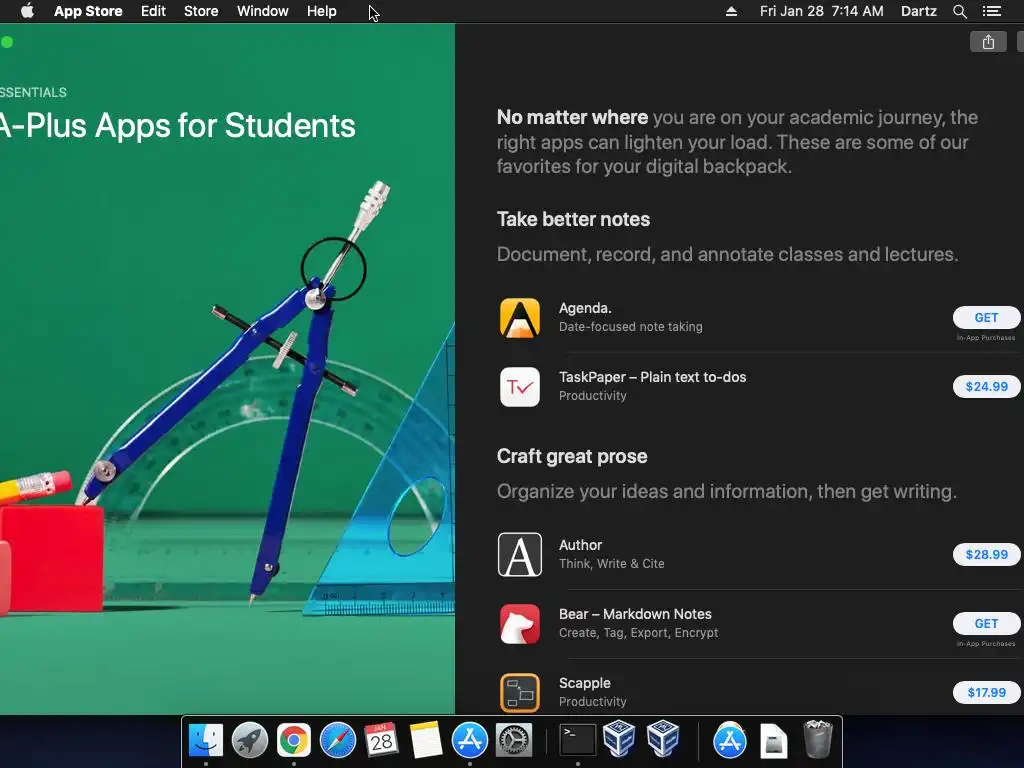
Task: Open Notification Center list icon
Action: [992, 11]
